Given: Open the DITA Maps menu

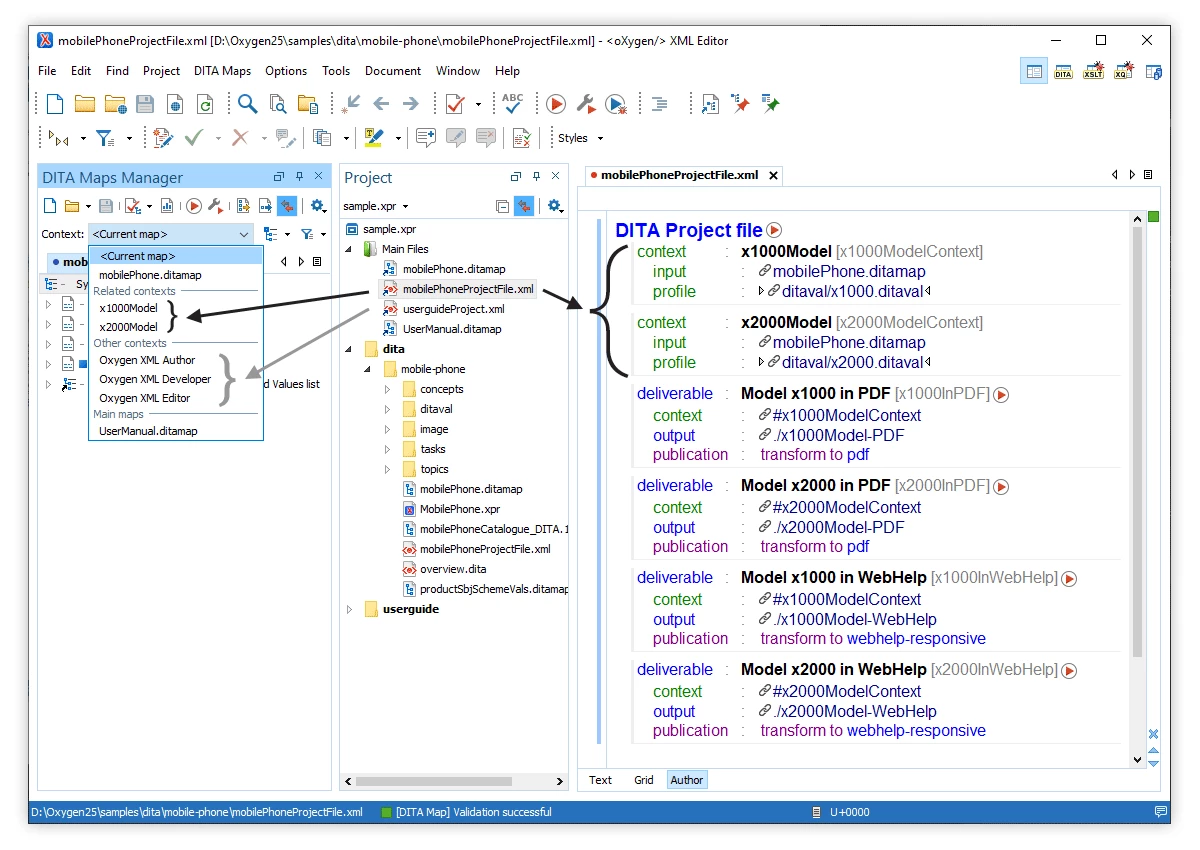Looking at the screenshot, I should [222, 71].
